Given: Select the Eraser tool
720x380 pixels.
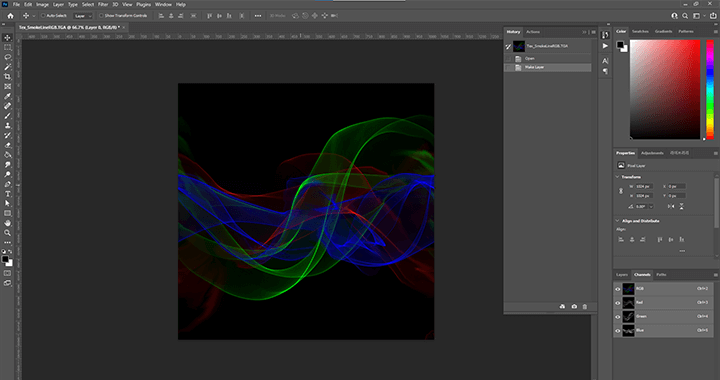Looking at the screenshot, I should 7,145.
